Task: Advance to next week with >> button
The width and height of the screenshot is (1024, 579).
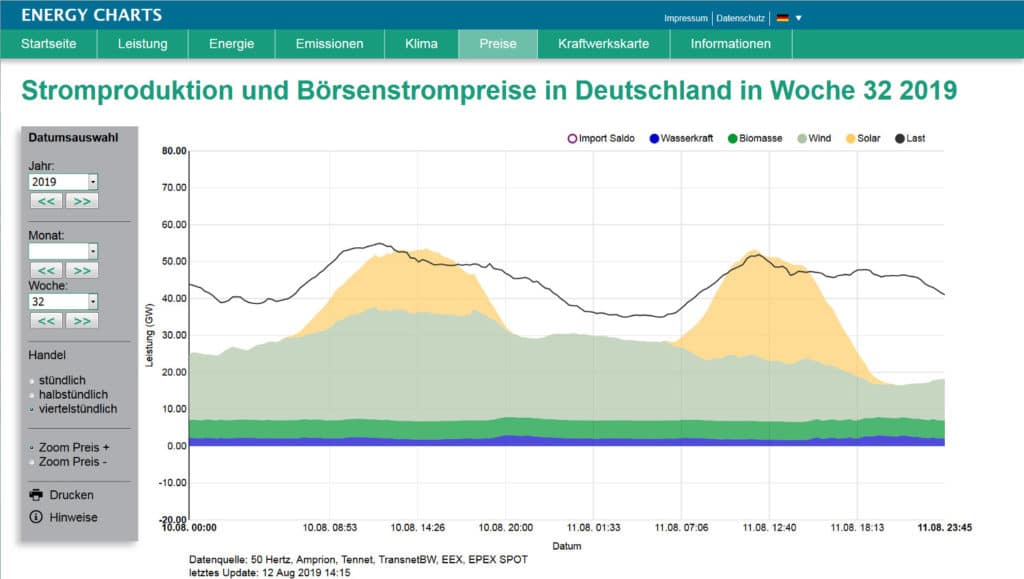Action: click(x=82, y=320)
